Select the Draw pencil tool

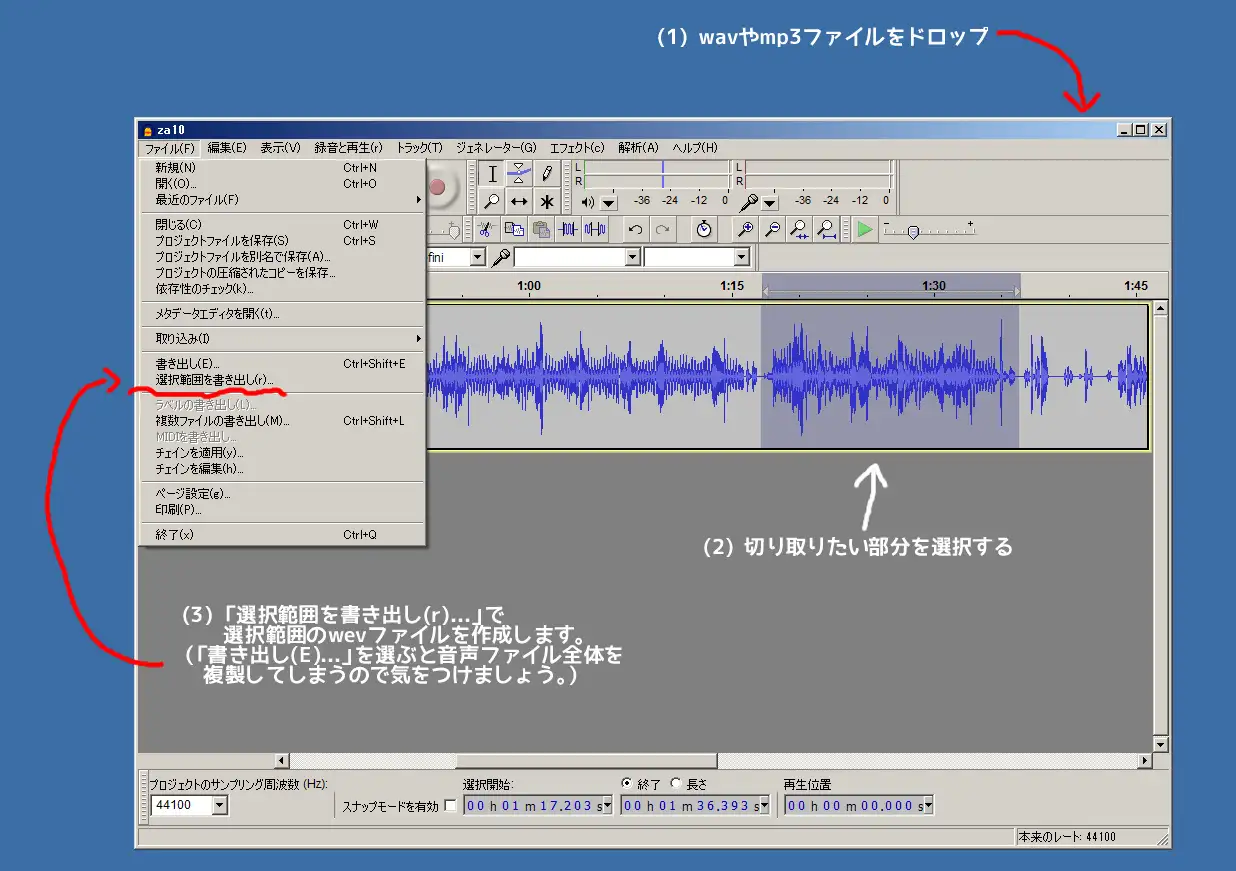point(547,173)
